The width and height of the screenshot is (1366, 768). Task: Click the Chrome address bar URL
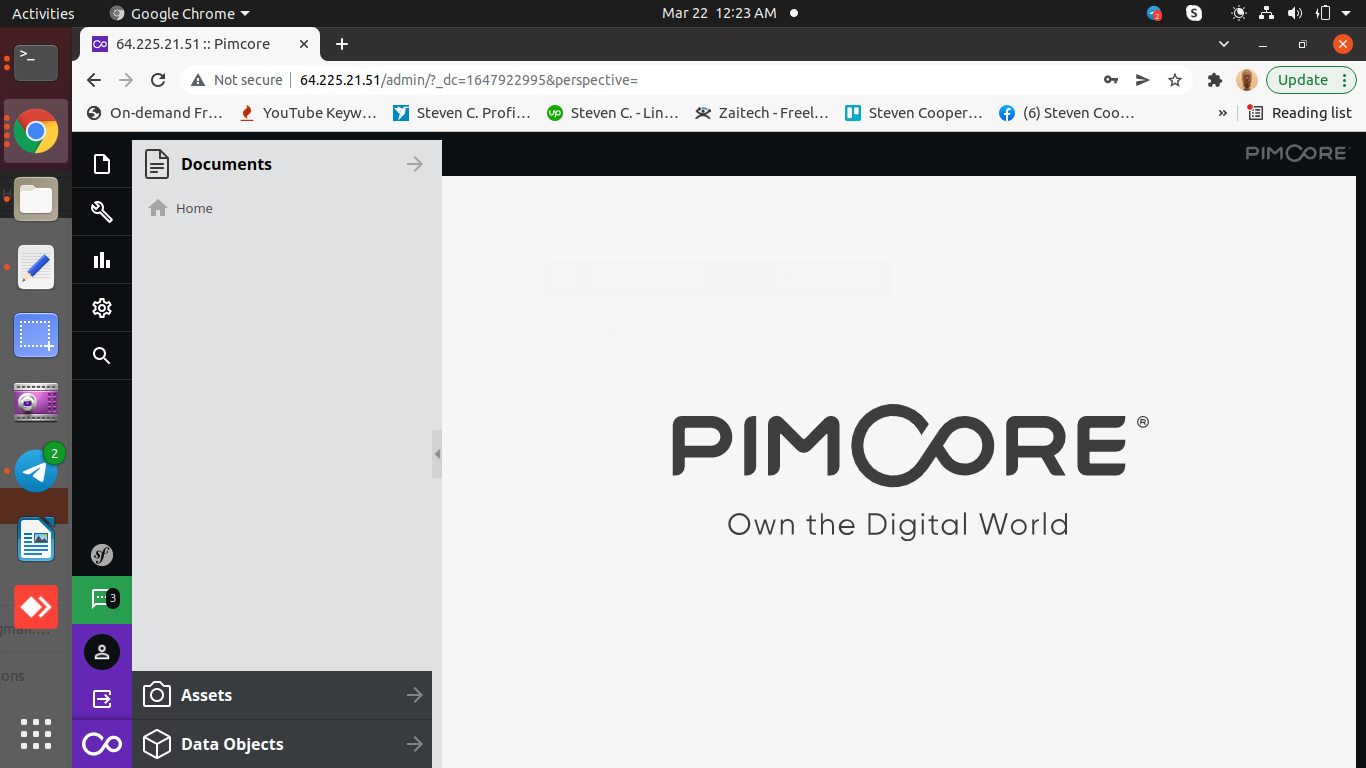click(468, 80)
